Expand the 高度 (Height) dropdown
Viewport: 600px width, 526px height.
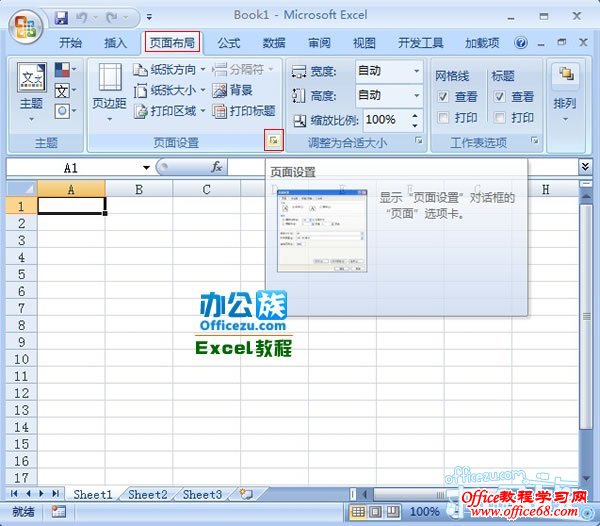(x=417, y=95)
